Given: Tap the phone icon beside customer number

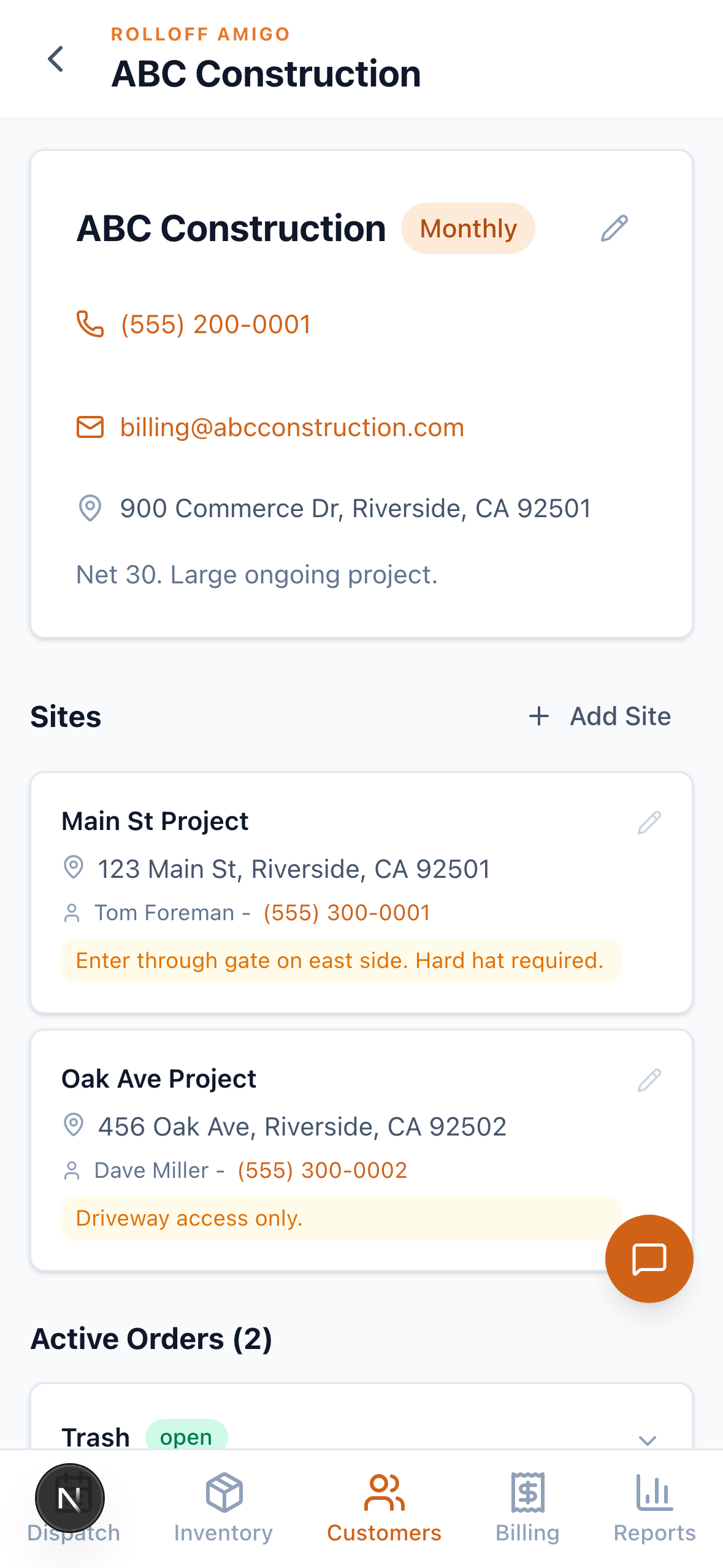Looking at the screenshot, I should [90, 324].
